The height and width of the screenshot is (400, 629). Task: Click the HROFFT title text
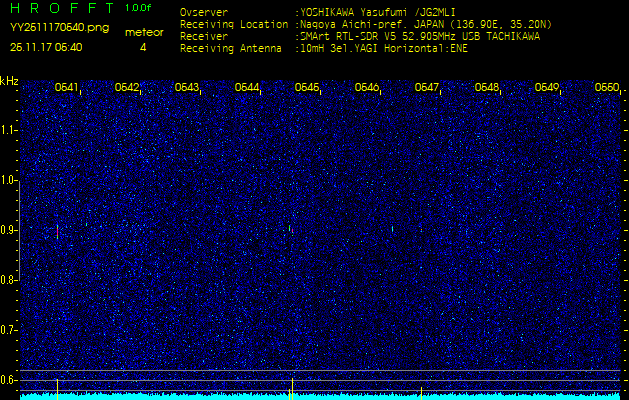62,8
